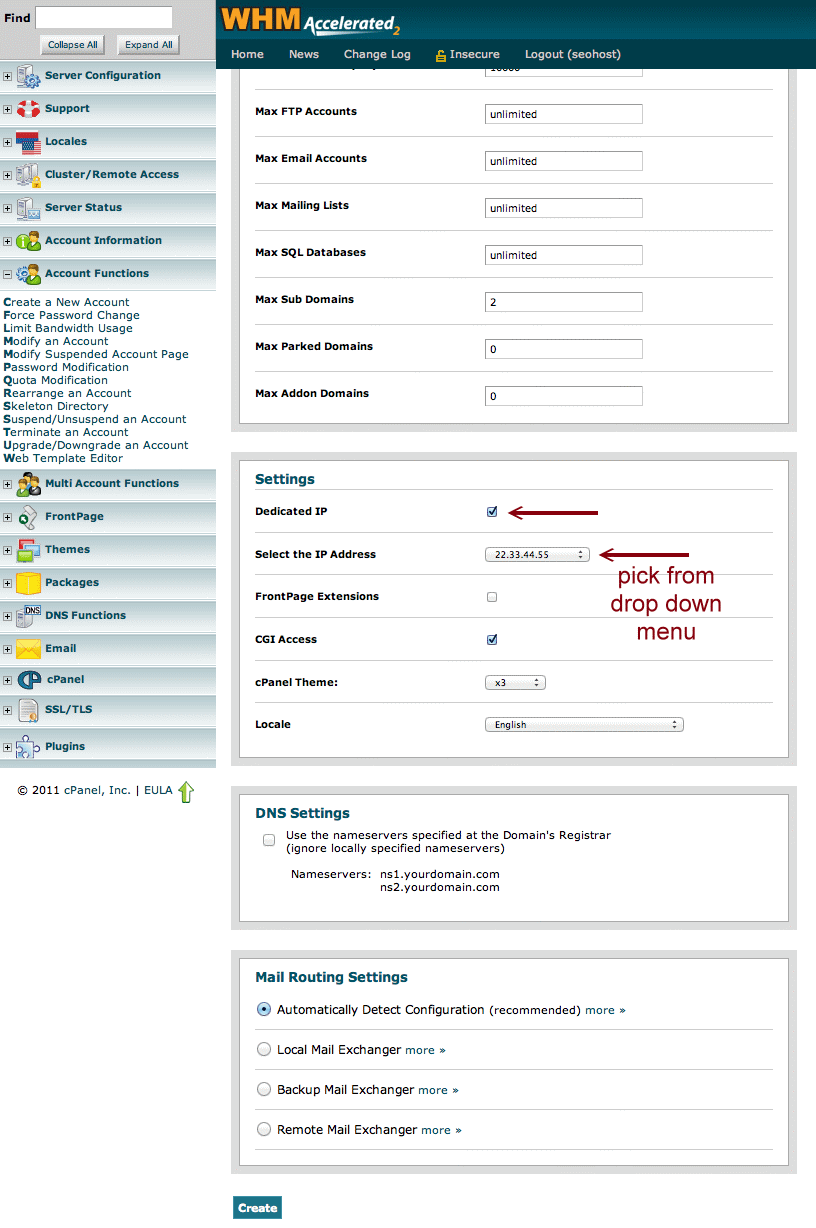Open Upgrade/Downgrade an Account link

[96, 445]
